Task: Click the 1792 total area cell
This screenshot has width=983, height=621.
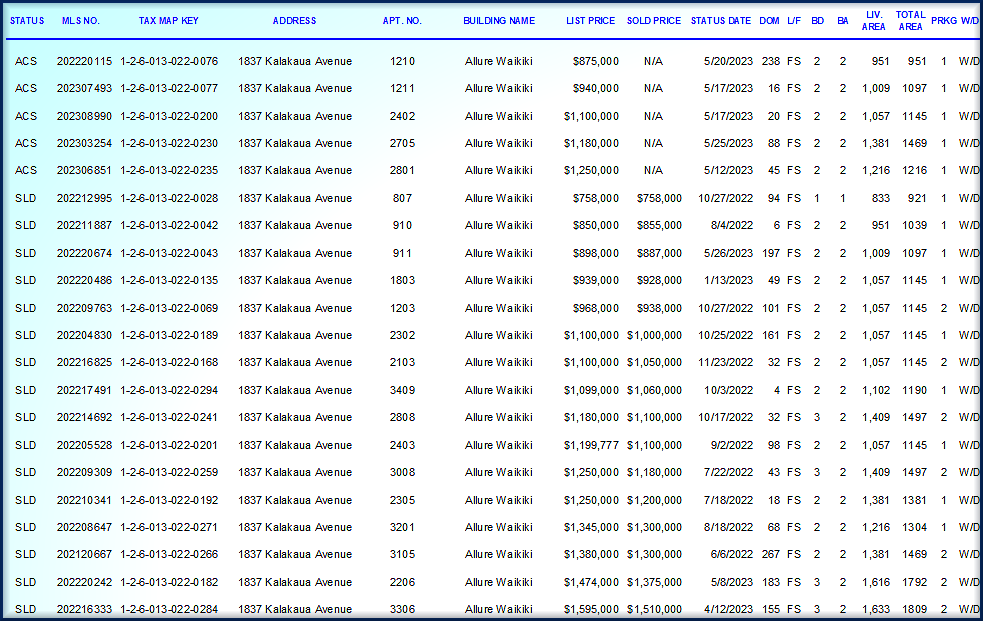Action: [915, 583]
